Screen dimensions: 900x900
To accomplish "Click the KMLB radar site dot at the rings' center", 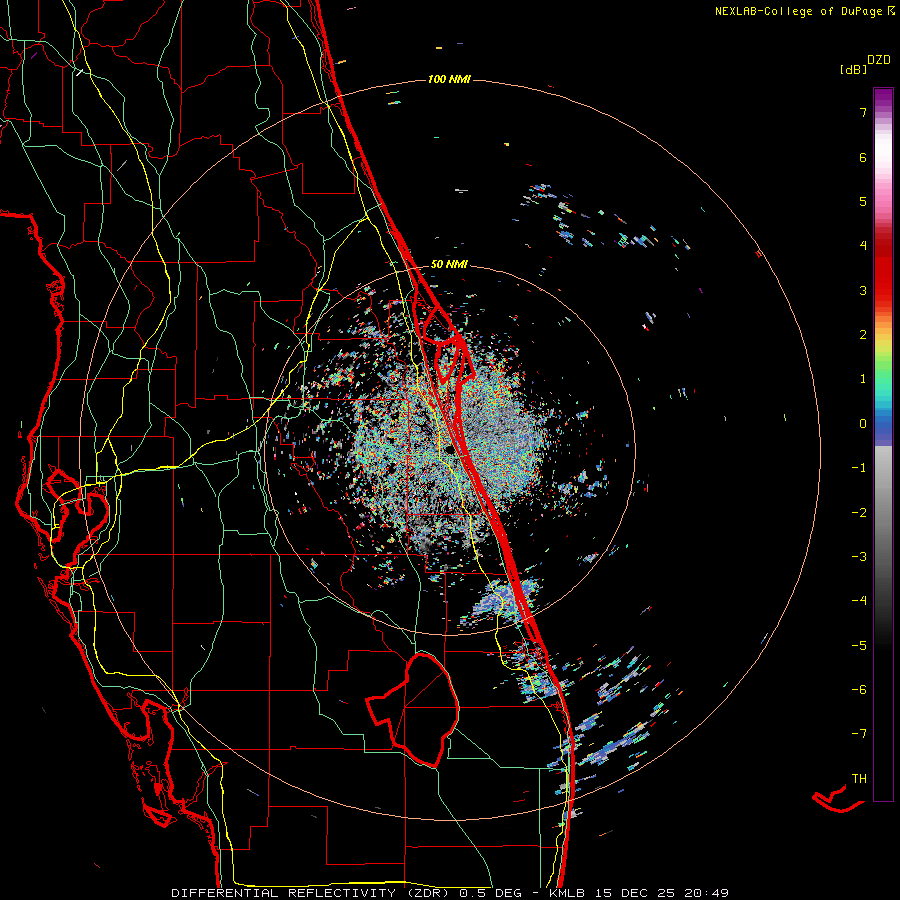I will tap(449, 449).
